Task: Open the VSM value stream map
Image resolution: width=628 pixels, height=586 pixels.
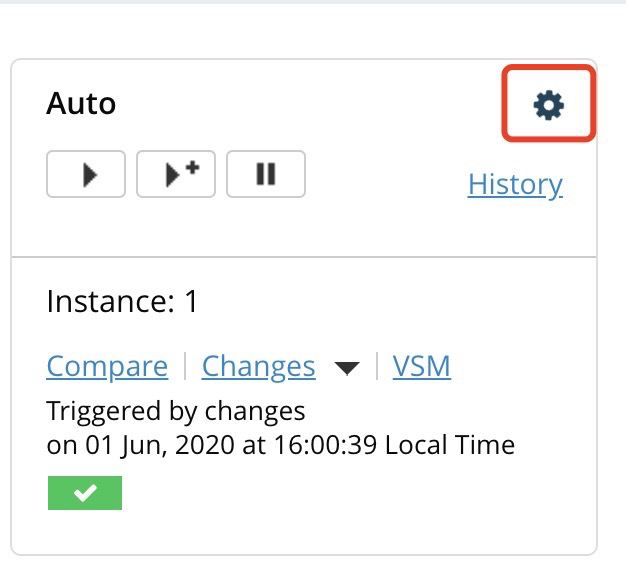Action: 421,366
